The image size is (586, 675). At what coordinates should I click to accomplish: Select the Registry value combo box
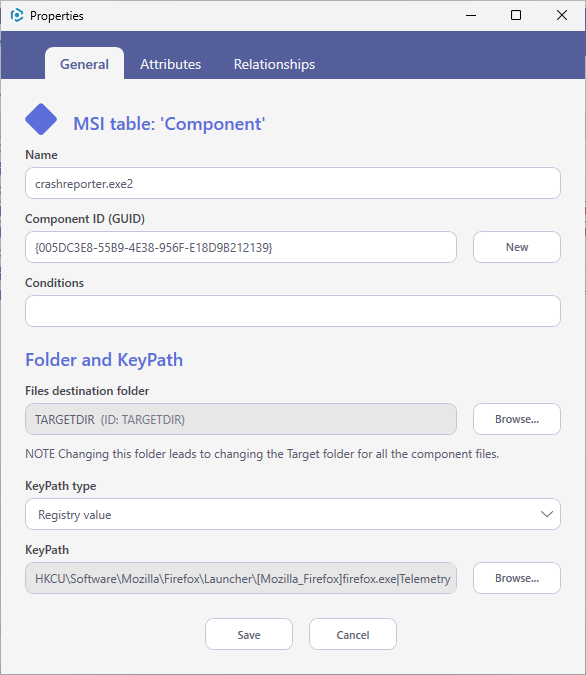293,514
